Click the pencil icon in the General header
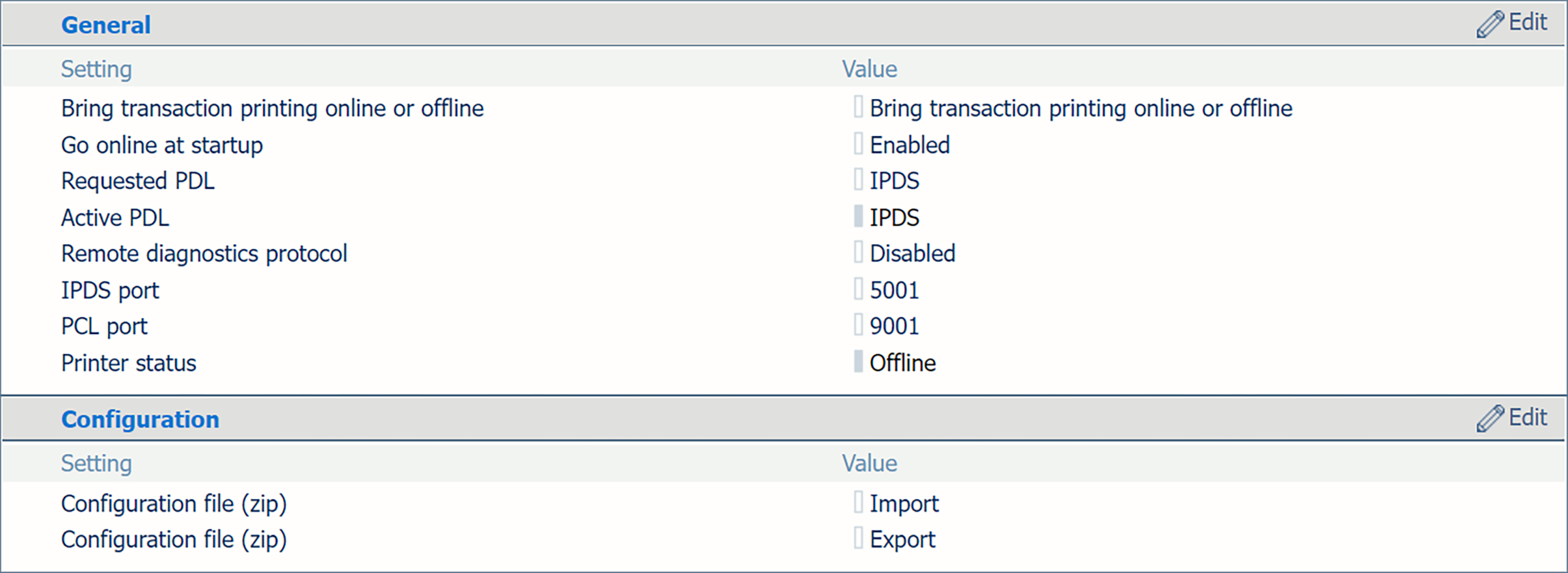 pos(1489,24)
